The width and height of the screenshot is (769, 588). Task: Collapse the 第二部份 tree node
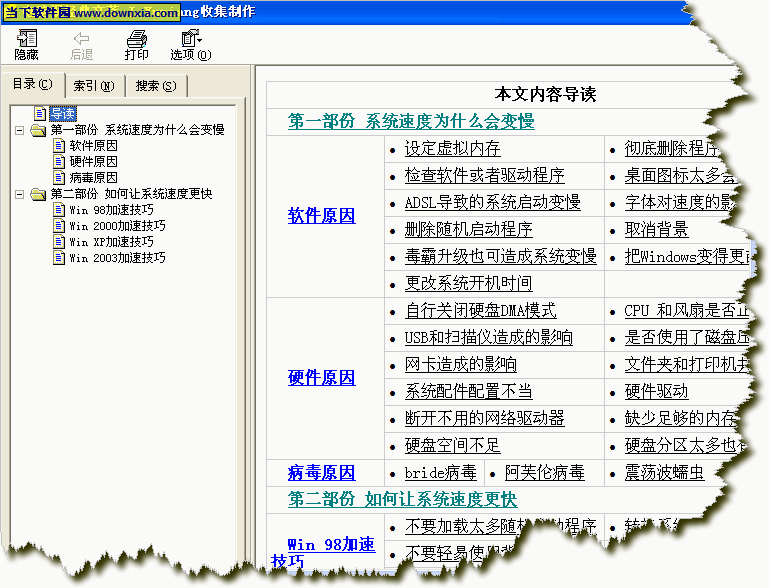tap(19, 194)
